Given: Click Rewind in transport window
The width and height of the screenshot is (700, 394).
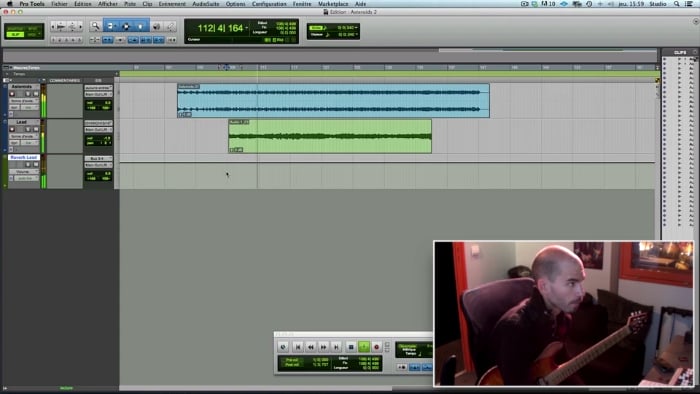Looking at the screenshot, I should click(x=311, y=347).
